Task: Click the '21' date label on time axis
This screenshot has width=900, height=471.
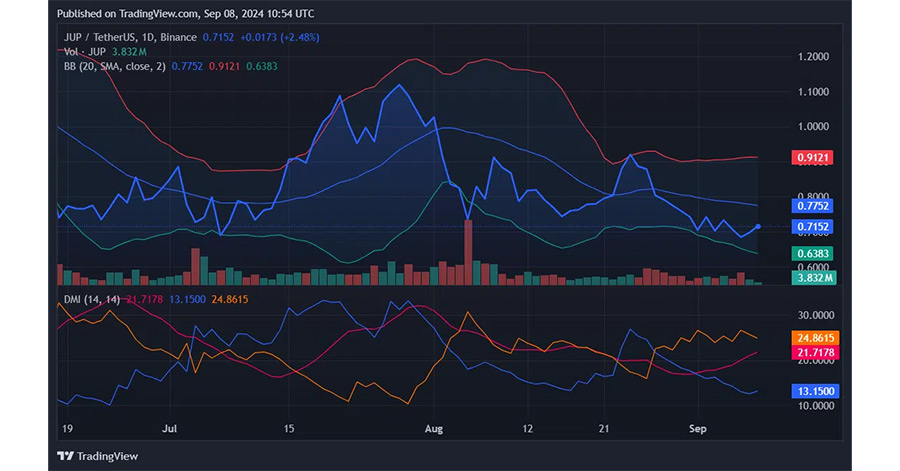Action: (x=603, y=429)
